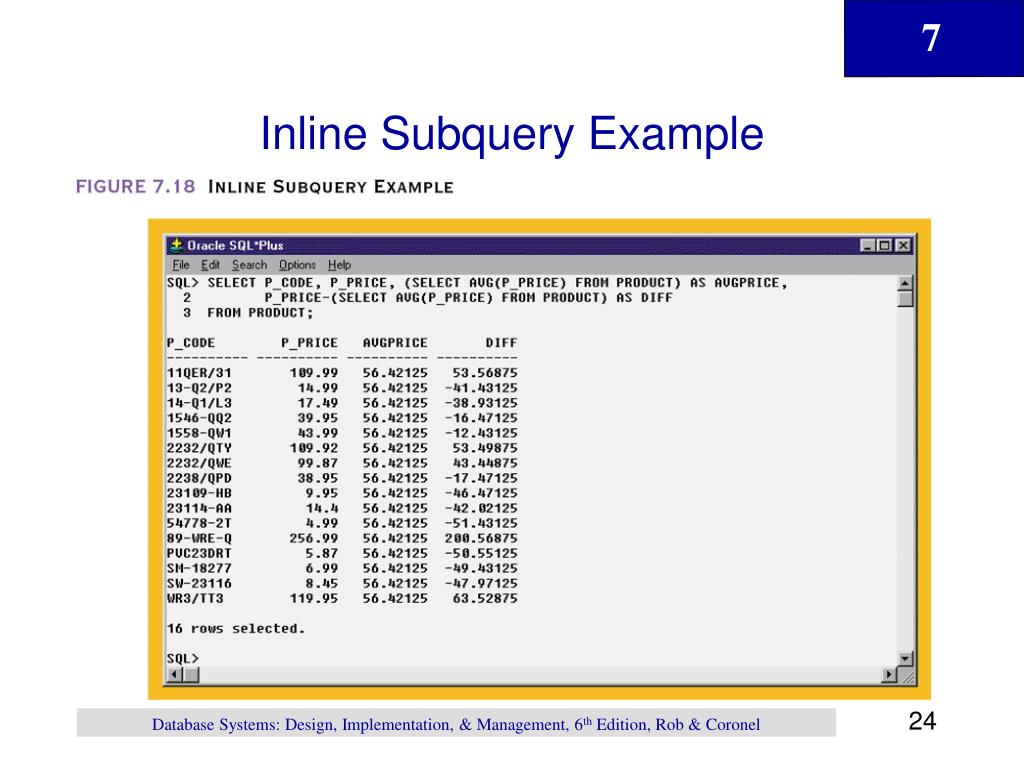The width and height of the screenshot is (1024, 768).
Task: Click the vertical scrollbar up arrow
Action: click(x=905, y=283)
